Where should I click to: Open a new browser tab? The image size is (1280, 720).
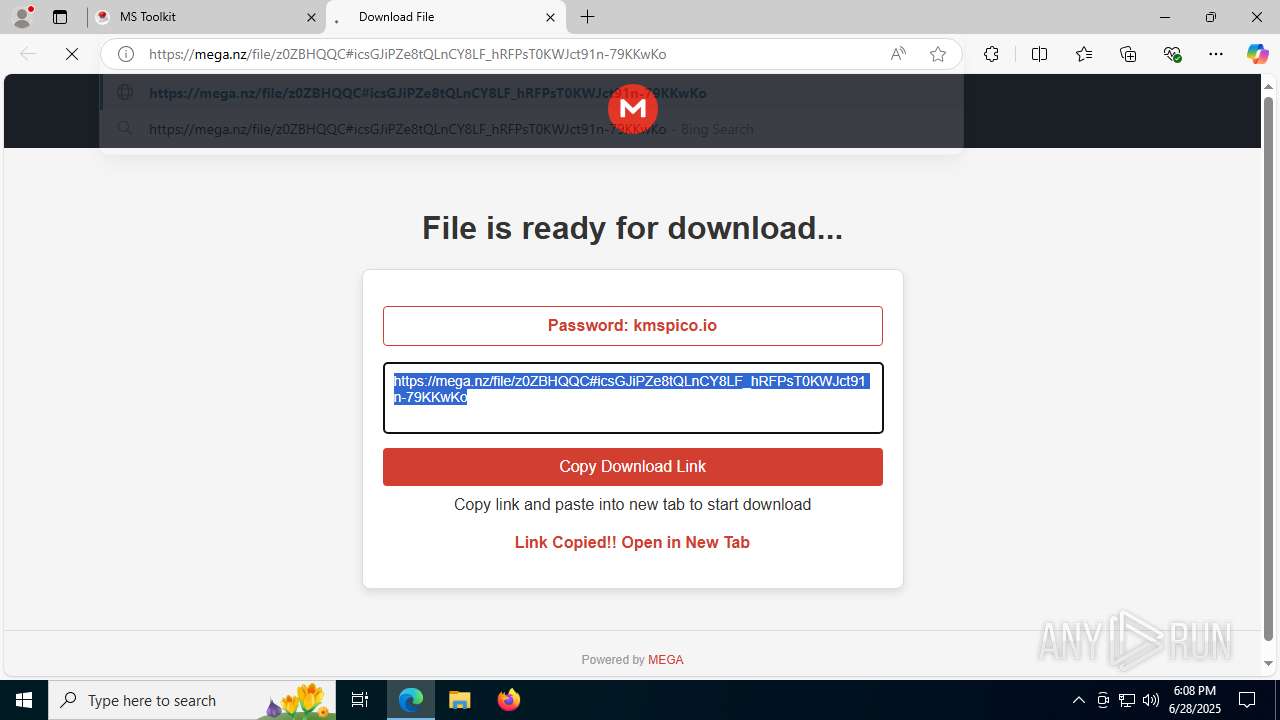tap(588, 17)
